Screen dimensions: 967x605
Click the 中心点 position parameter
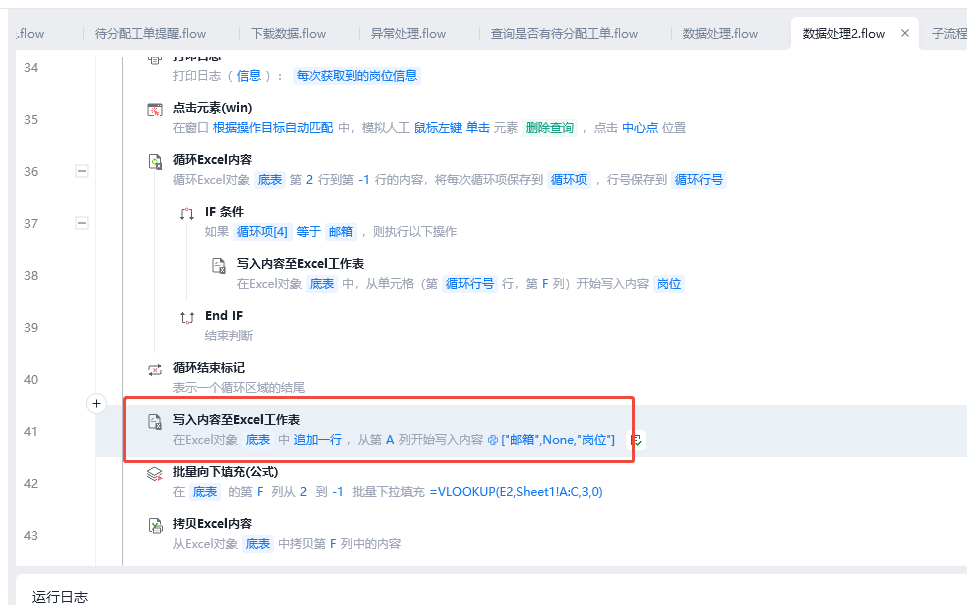(640, 128)
